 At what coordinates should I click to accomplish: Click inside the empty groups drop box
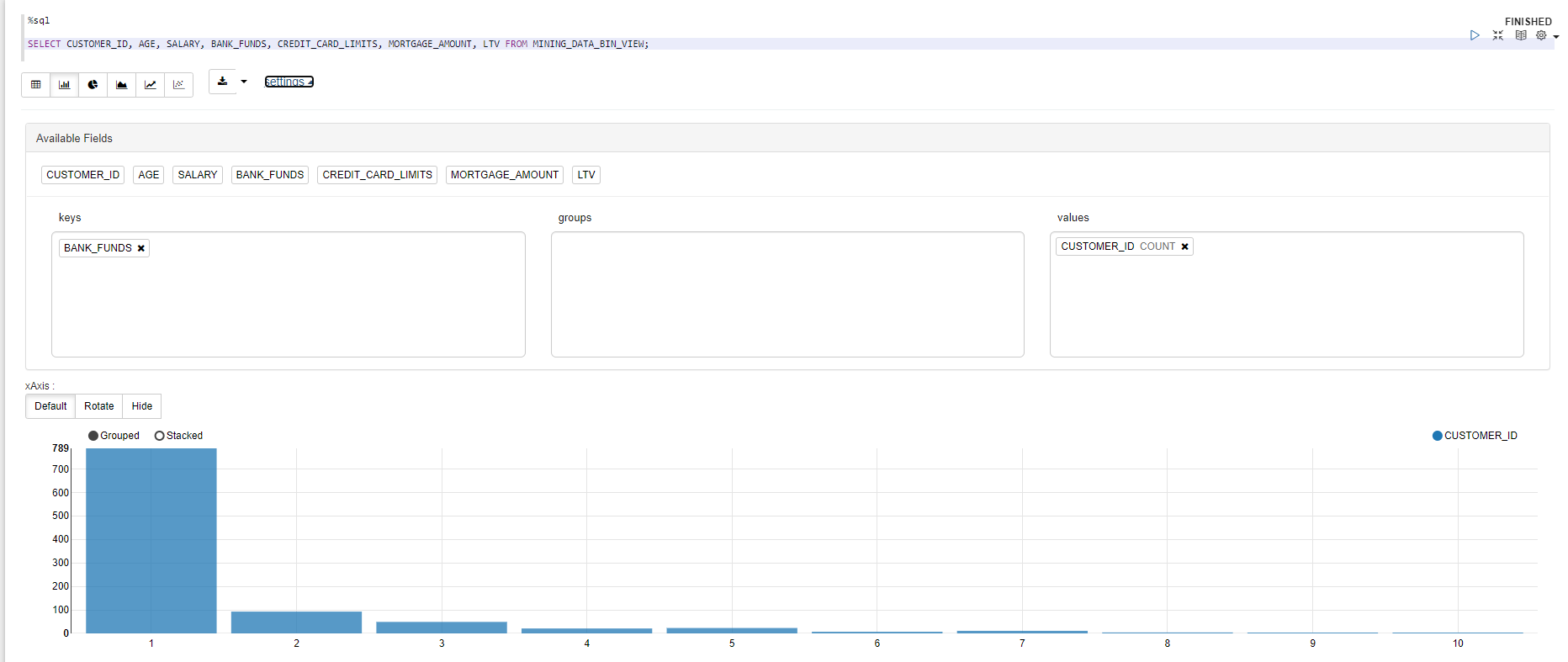coord(787,294)
